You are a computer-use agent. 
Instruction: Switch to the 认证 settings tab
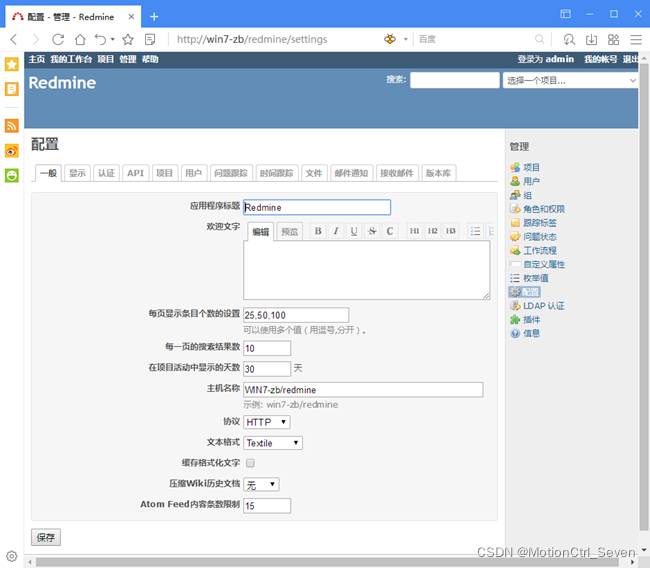(x=107, y=173)
